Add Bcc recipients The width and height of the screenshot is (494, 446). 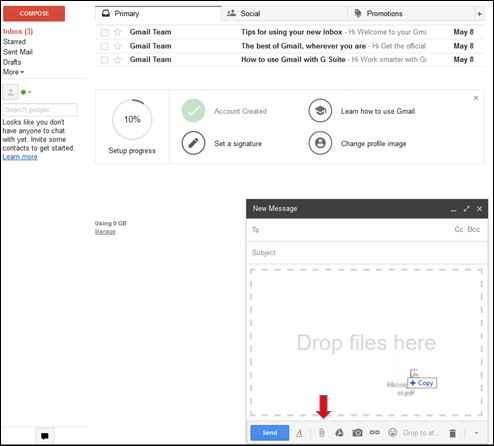coord(473,229)
